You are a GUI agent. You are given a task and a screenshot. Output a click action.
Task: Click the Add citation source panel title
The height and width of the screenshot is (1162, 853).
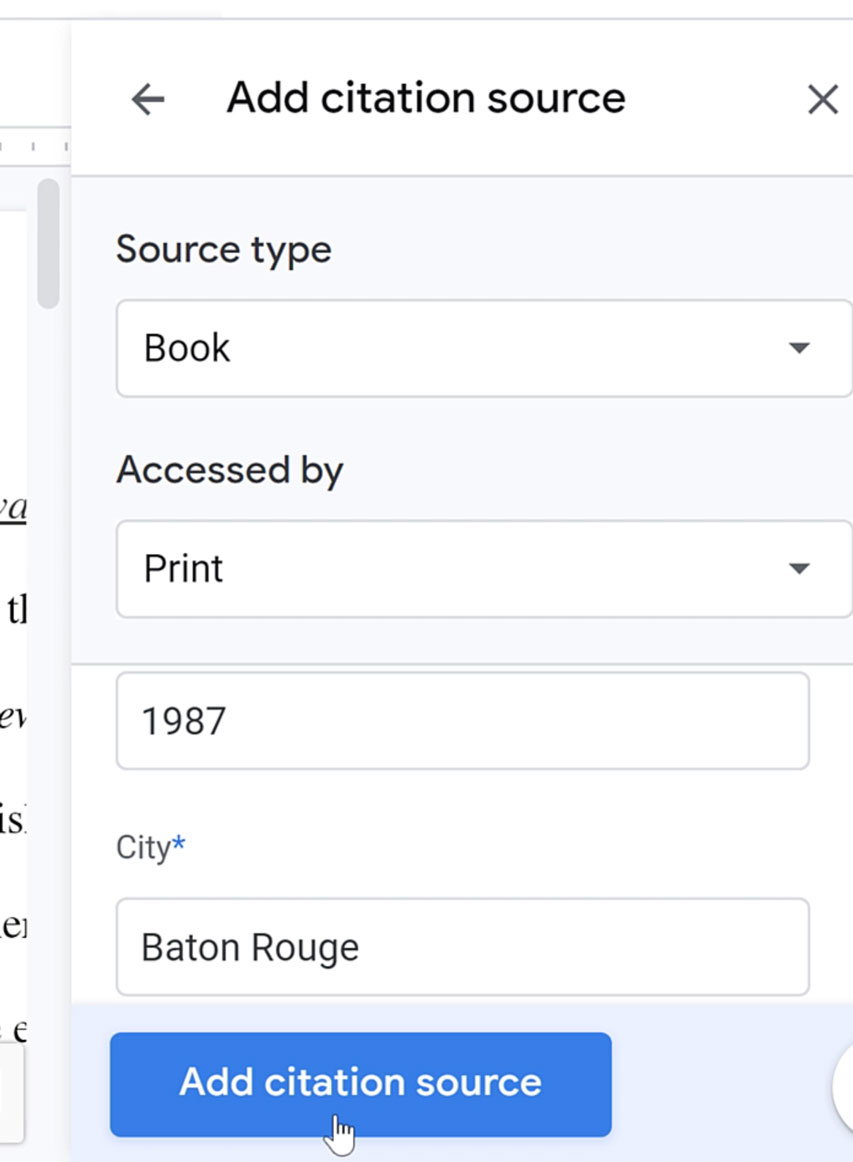pyautogui.click(x=427, y=97)
